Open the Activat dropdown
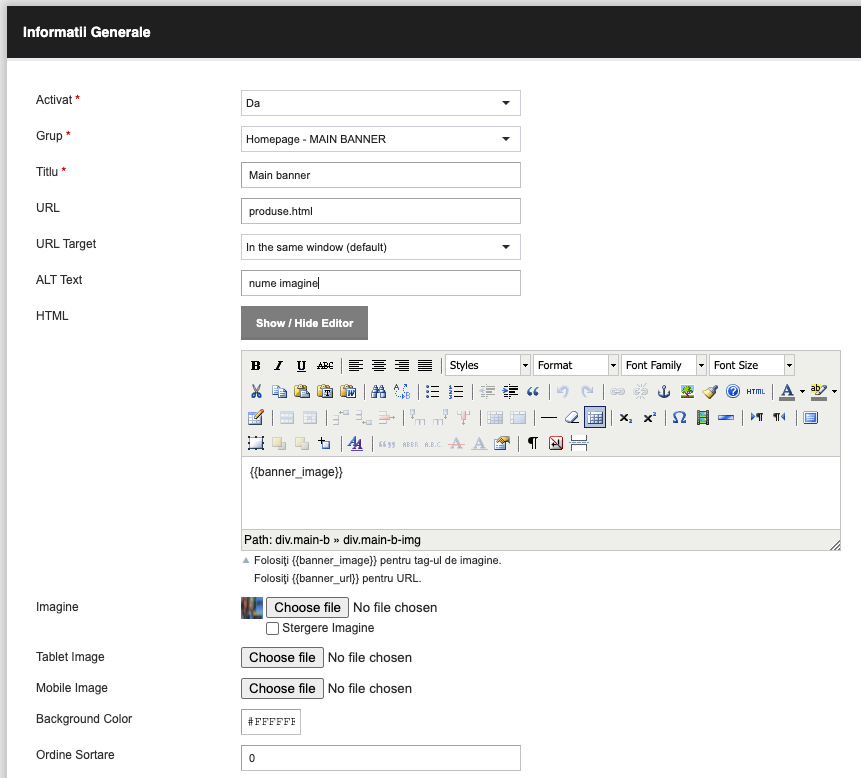 [x=381, y=103]
